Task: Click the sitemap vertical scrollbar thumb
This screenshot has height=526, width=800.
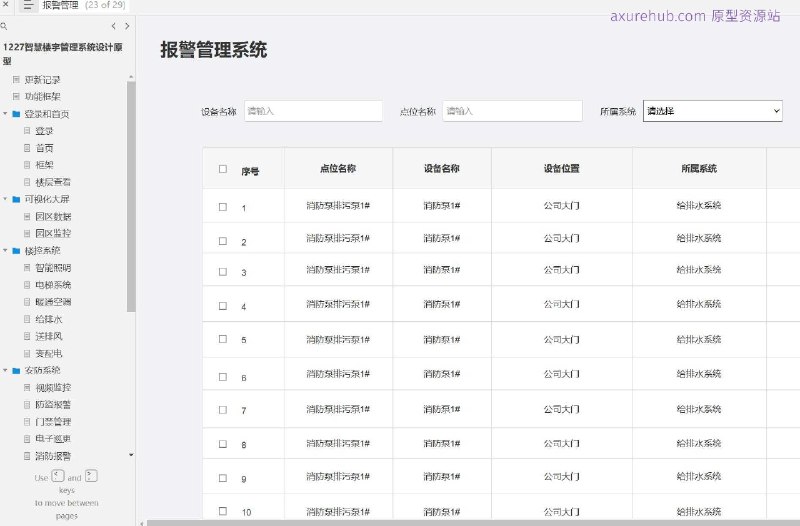Action: (x=131, y=196)
